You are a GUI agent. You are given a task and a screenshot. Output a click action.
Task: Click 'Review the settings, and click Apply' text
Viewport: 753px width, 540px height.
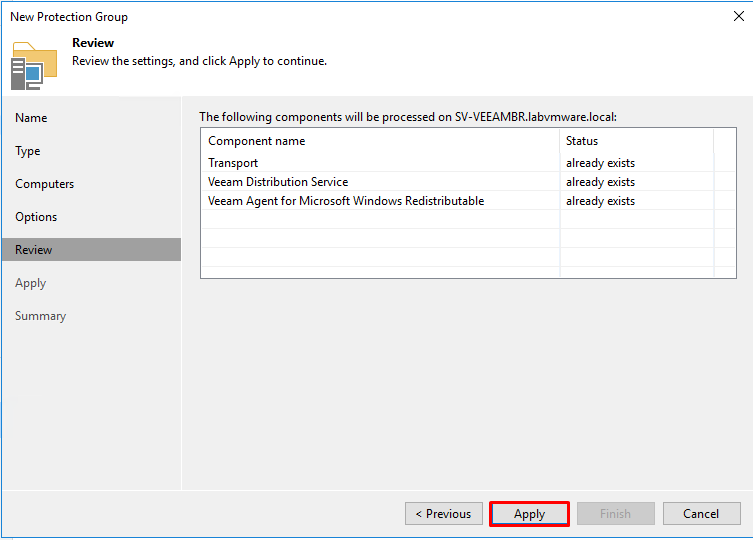199,61
